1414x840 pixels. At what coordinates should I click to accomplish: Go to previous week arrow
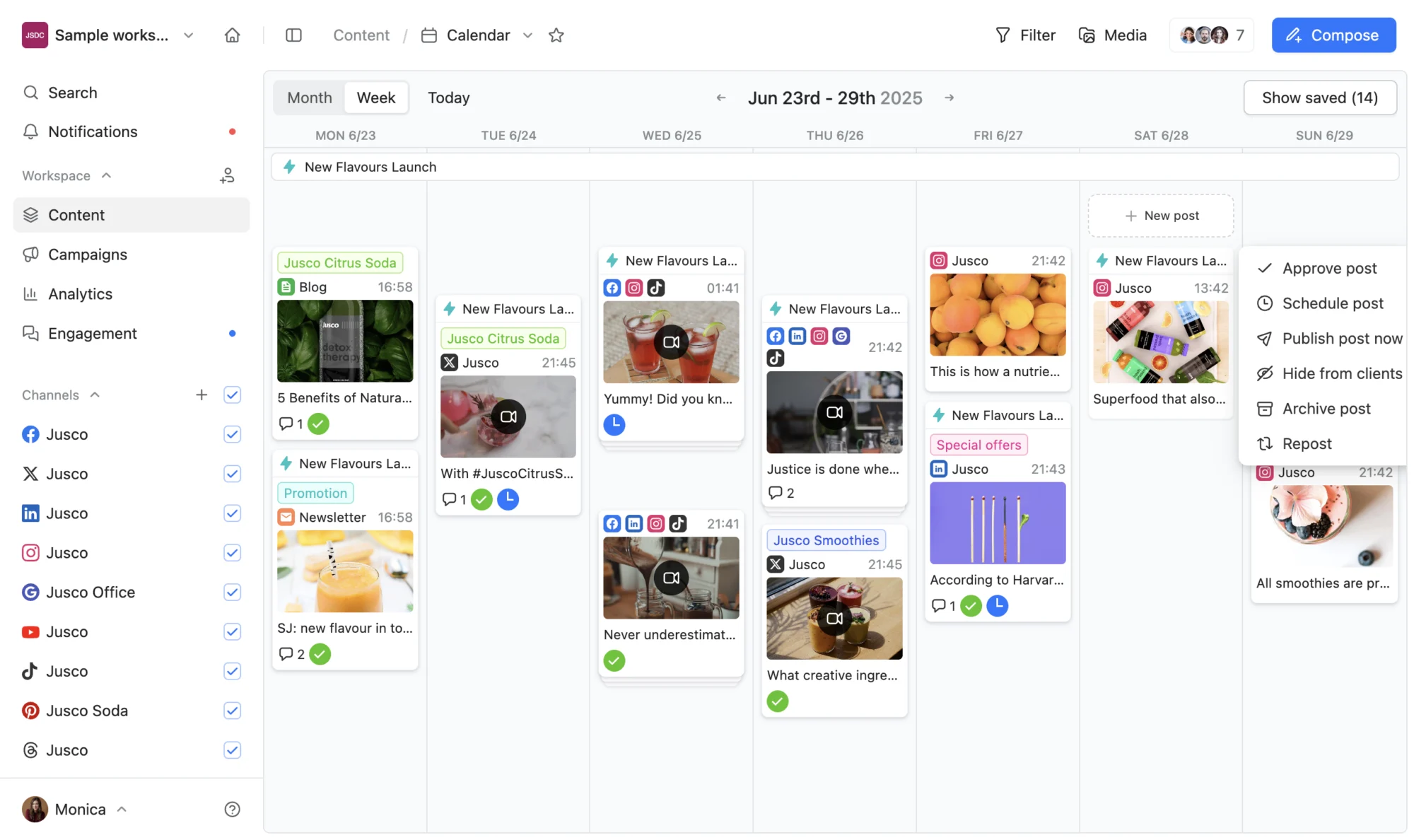[721, 98]
